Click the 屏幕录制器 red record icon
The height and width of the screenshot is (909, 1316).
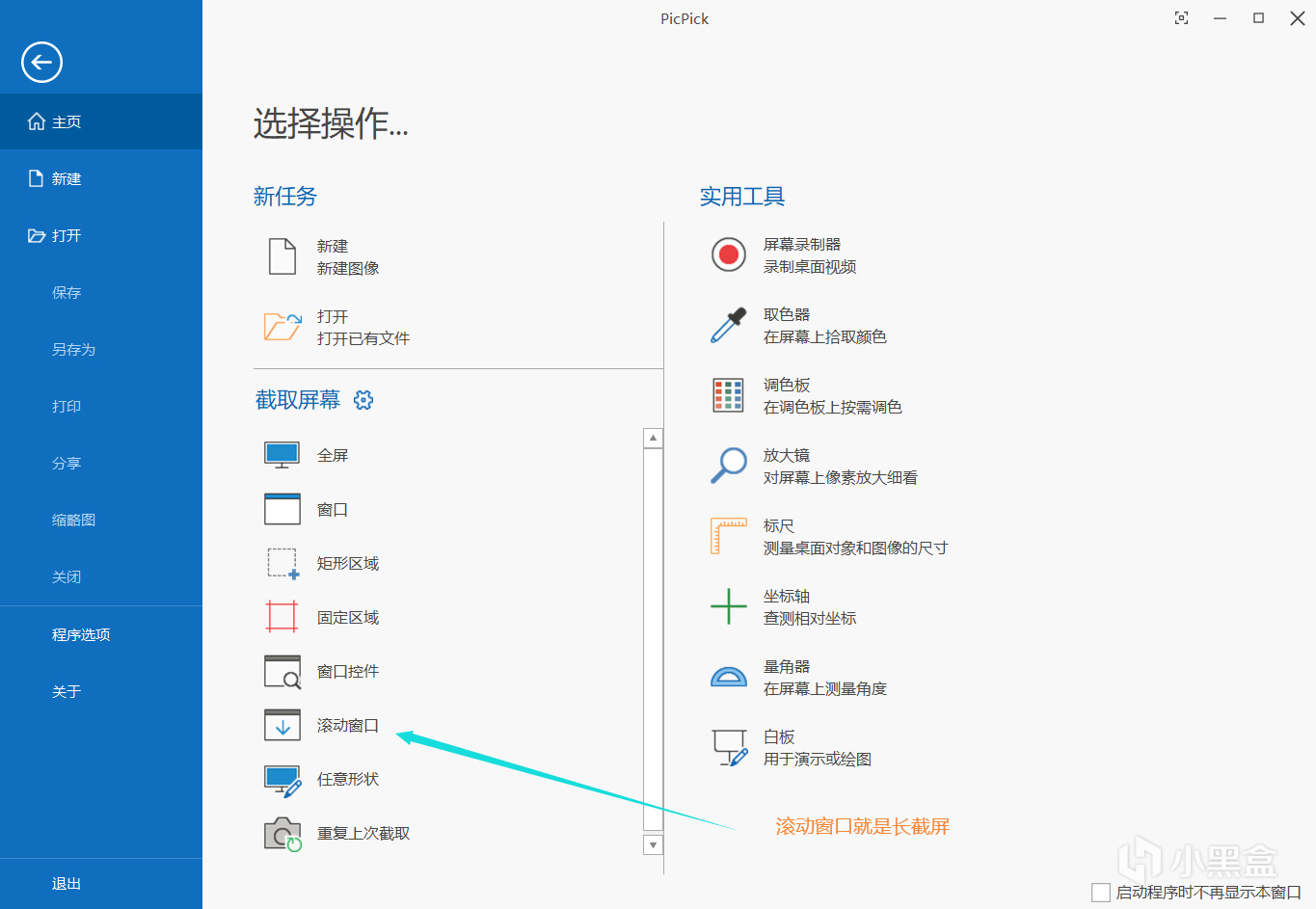(729, 254)
